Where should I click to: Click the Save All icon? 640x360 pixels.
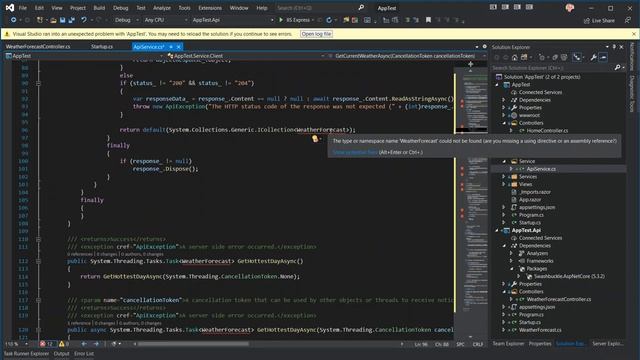[71, 20]
